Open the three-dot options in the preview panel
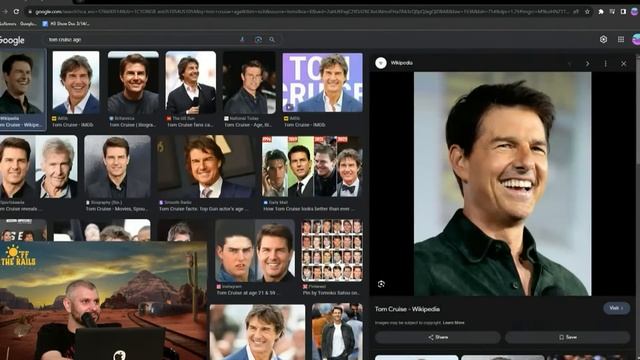This screenshot has height=360, width=640. (x=606, y=64)
